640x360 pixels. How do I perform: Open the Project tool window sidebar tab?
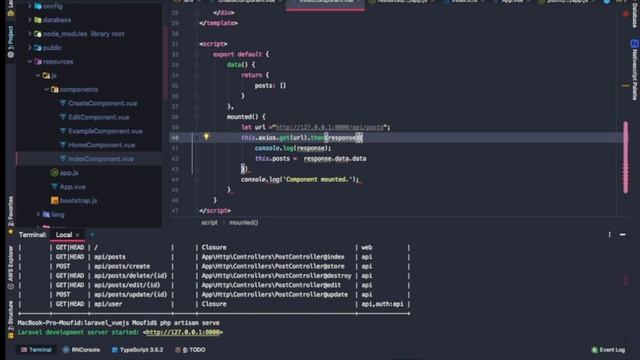pos(11,42)
